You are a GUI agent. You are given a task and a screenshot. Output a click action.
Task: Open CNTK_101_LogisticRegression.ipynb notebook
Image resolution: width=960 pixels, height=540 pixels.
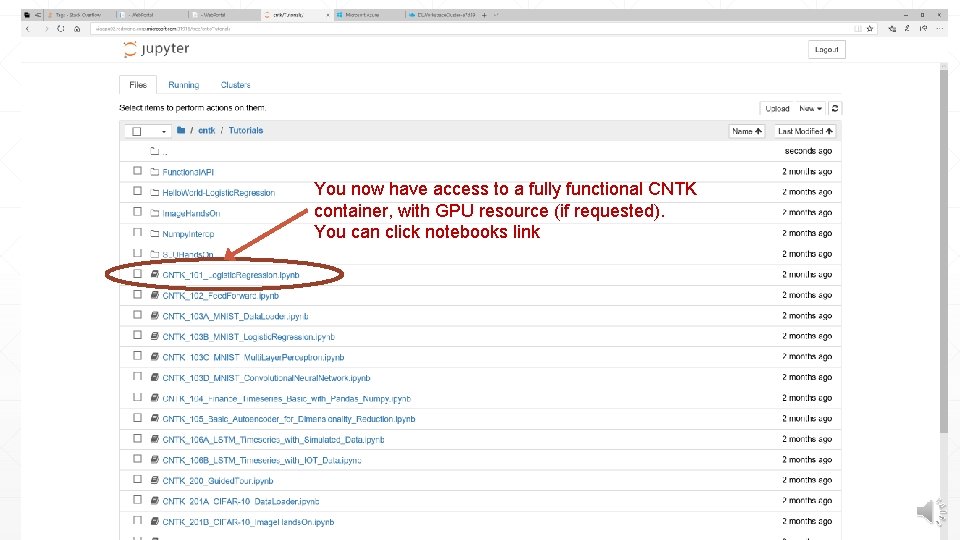231,275
